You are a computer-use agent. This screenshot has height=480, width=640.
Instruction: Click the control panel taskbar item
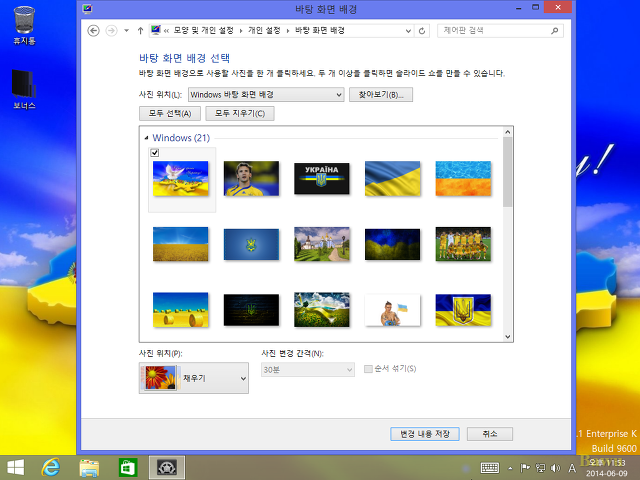167,468
